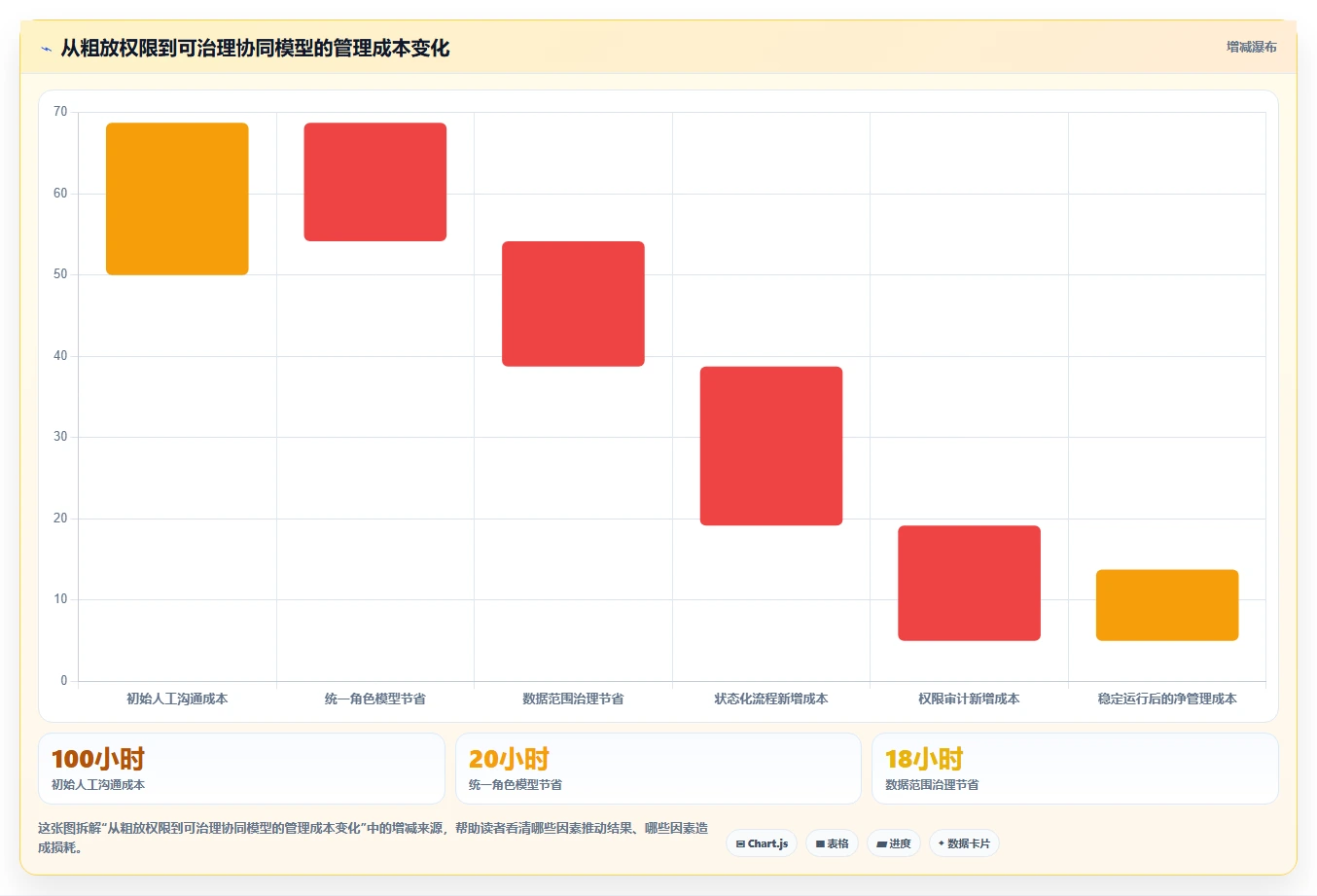Click y-axis value 30

tap(60, 437)
